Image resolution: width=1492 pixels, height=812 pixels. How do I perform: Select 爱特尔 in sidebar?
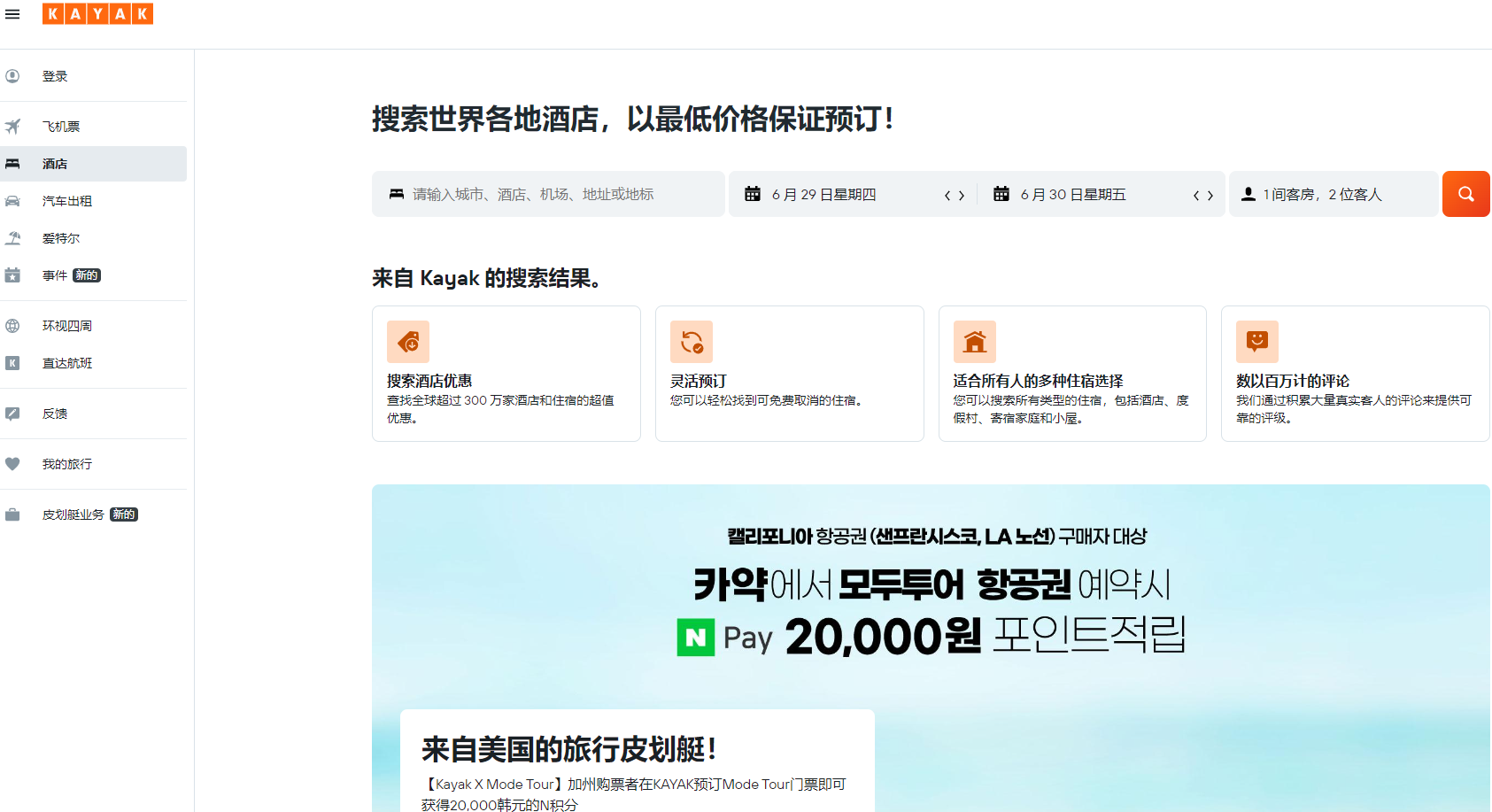[x=93, y=238]
